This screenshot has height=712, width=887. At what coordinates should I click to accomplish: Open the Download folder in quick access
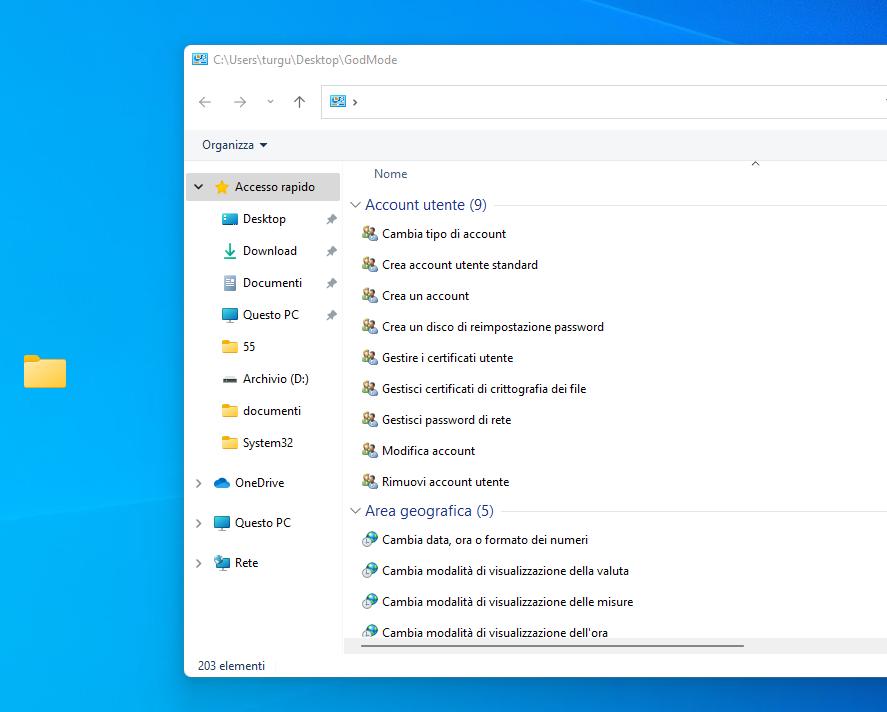[269, 251]
